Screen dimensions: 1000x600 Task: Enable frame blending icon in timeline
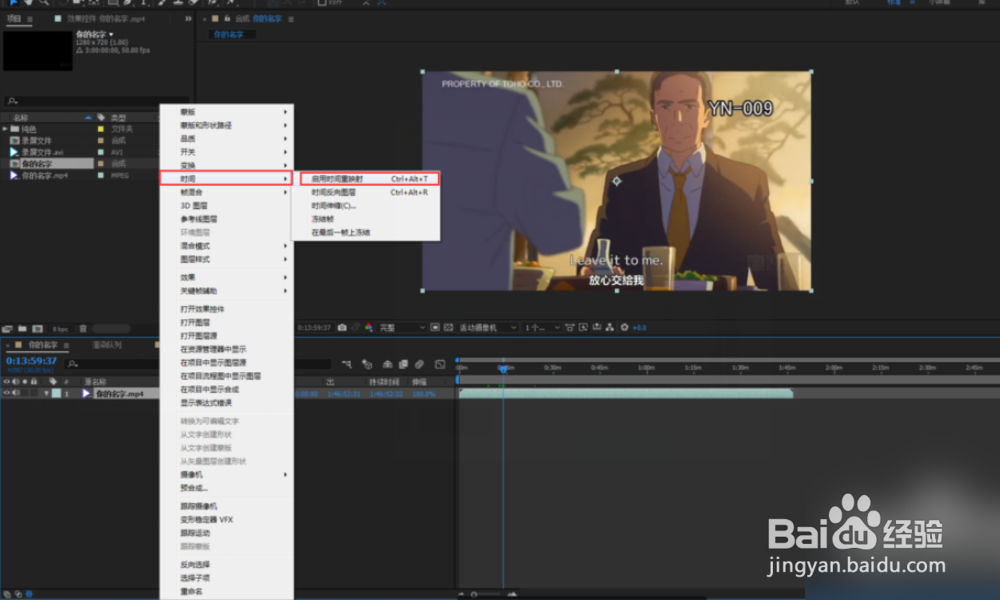click(403, 364)
